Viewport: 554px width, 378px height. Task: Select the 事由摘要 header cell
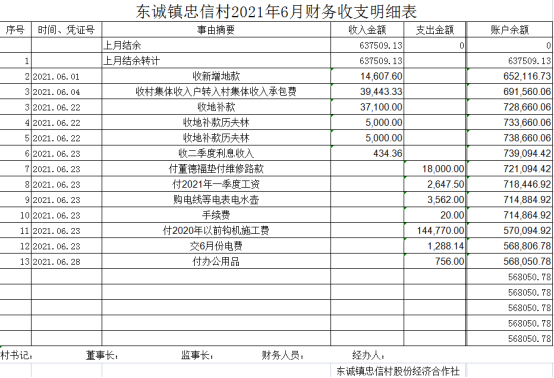tap(216, 30)
